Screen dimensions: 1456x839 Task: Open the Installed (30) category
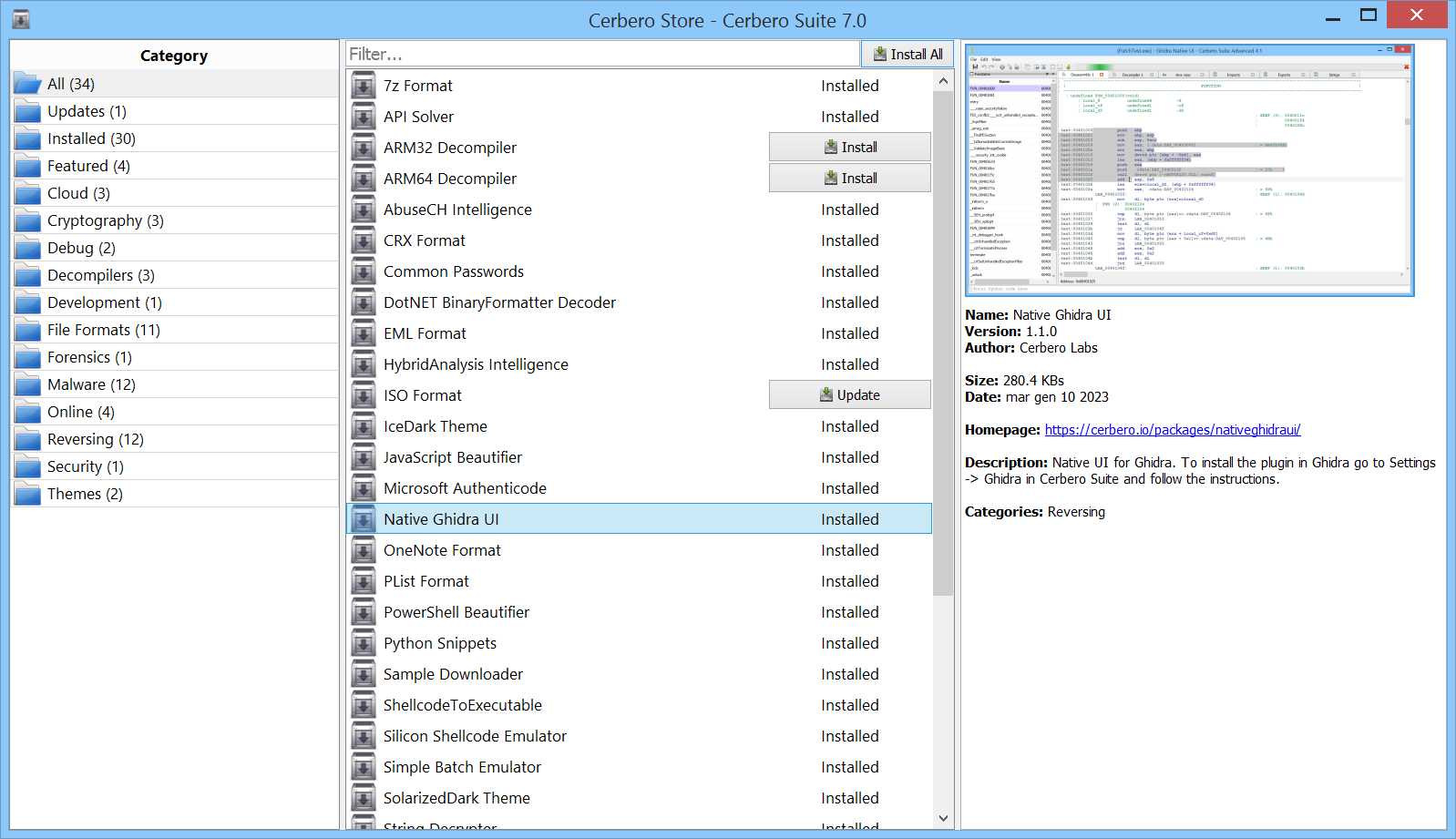[174, 138]
